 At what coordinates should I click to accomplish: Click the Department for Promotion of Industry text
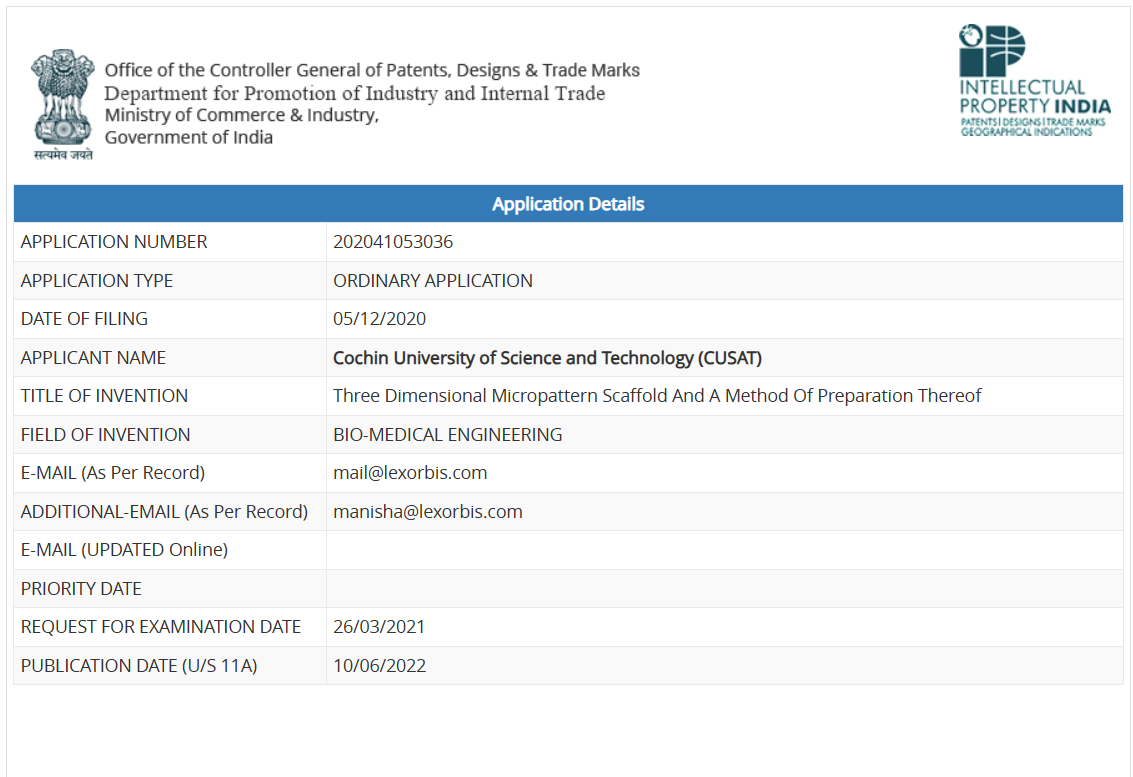point(355,93)
